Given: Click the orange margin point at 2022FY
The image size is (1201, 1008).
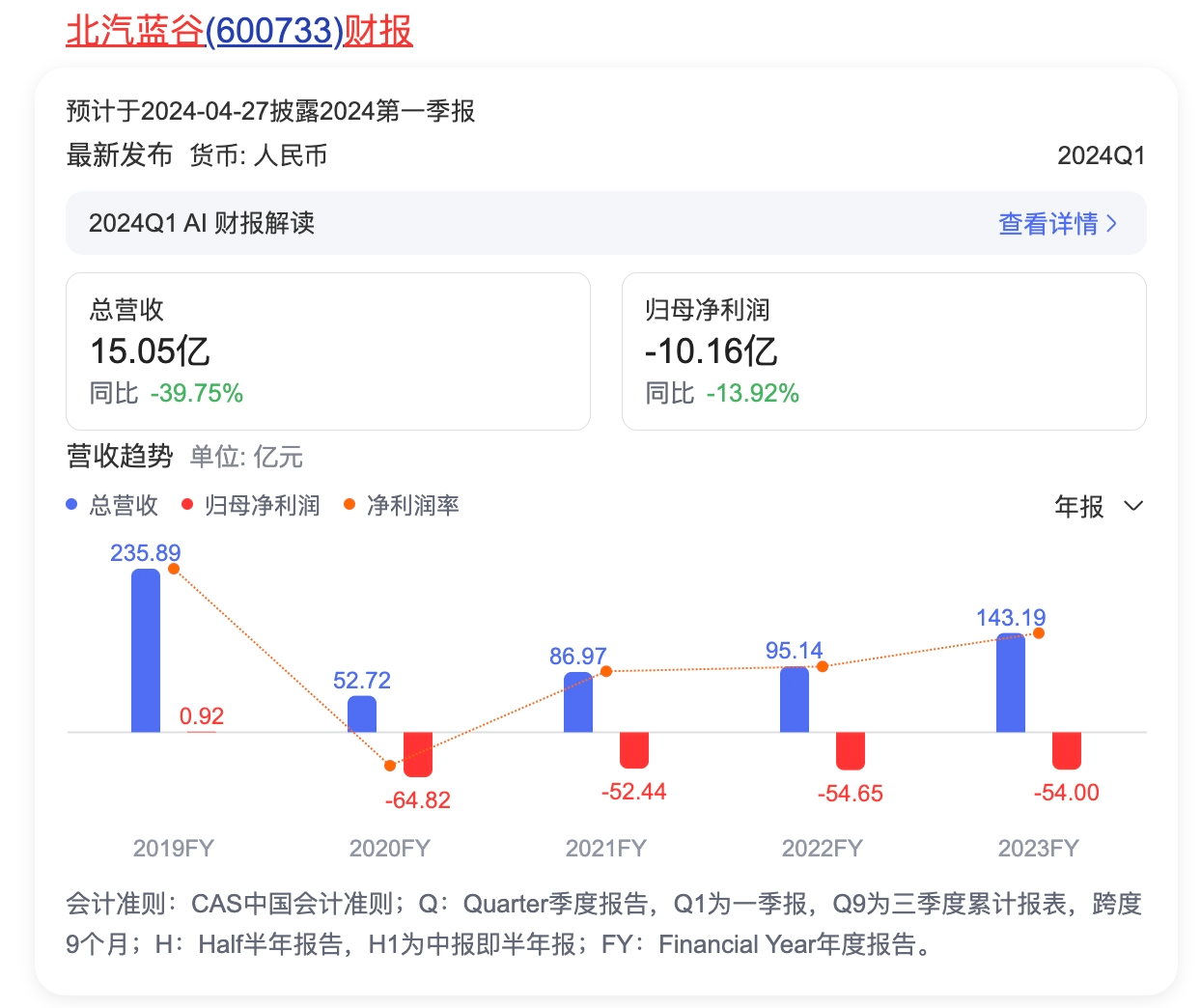Looking at the screenshot, I should 823,666.
